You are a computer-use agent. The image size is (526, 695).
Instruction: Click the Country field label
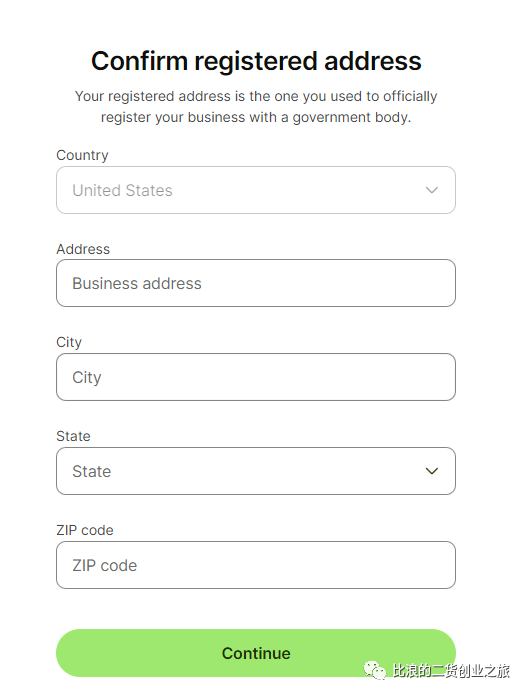pyautogui.click(x=82, y=155)
